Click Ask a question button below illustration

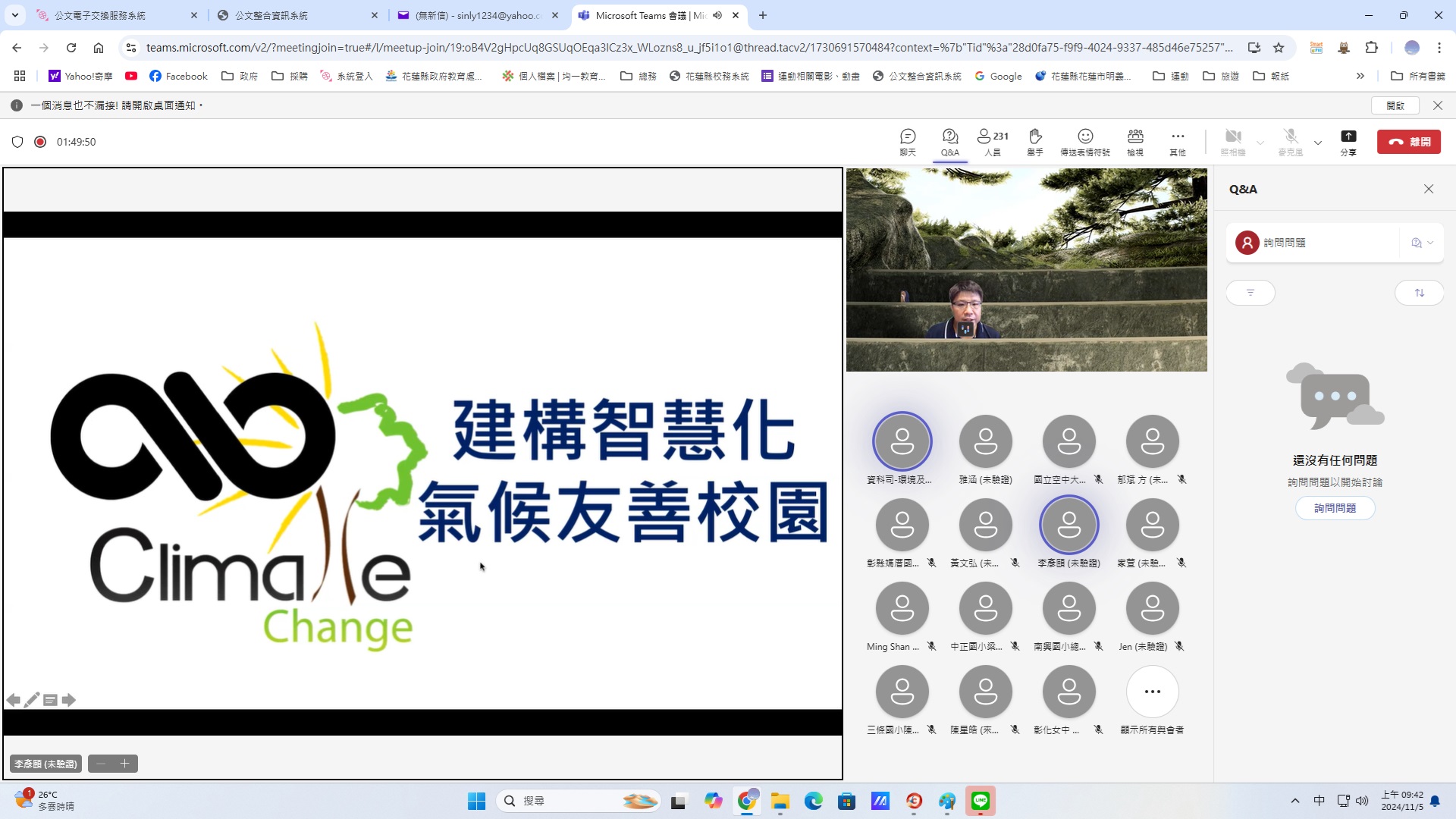point(1335,508)
